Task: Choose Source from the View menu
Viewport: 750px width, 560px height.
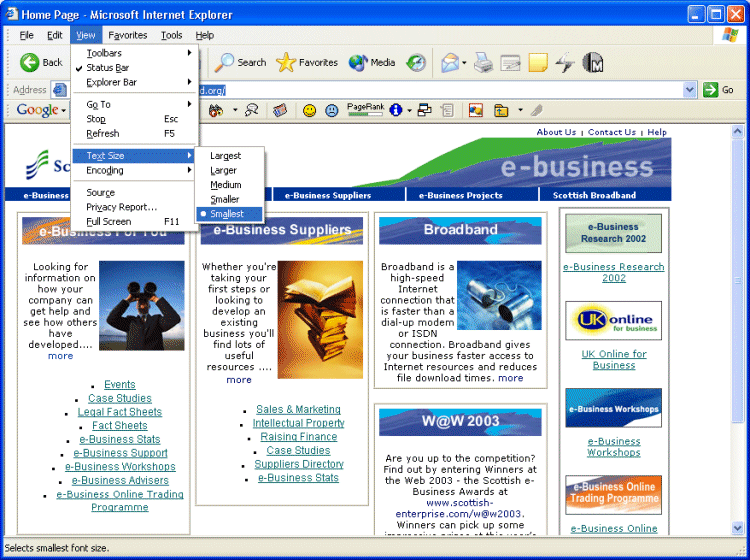Action: pyautogui.click(x=134, y=192)
